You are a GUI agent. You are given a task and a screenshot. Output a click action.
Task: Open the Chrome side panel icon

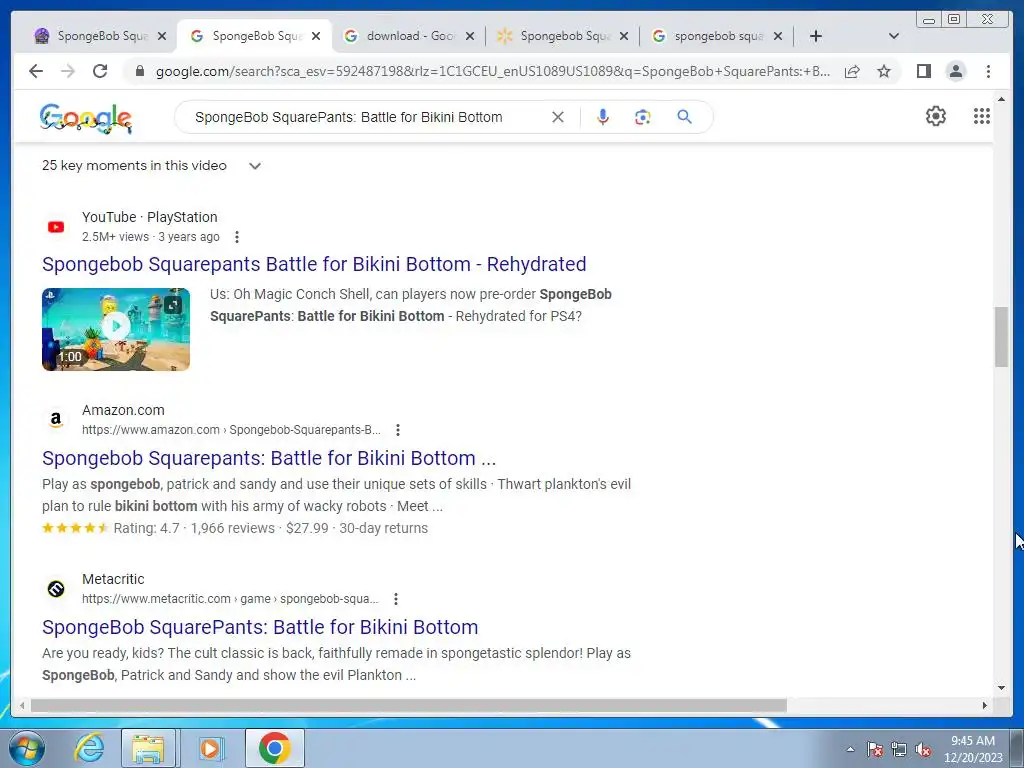(x=923, y=71)
